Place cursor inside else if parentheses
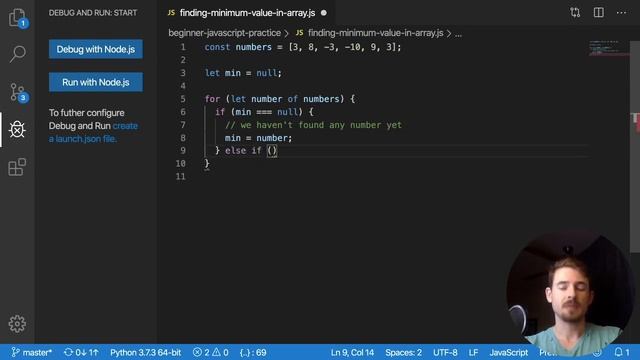Image resolution: width=640 pixels, height=360 pixels. 272,151
